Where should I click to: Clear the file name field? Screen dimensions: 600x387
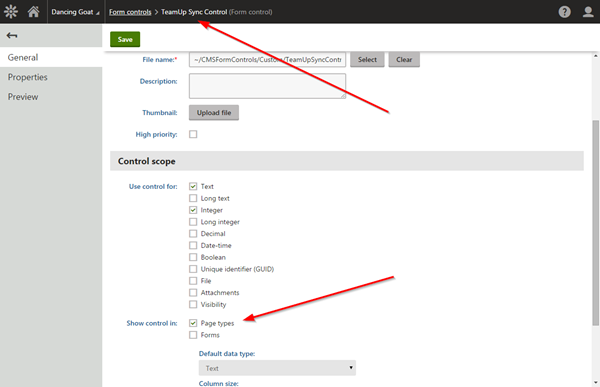coord(404,59)
